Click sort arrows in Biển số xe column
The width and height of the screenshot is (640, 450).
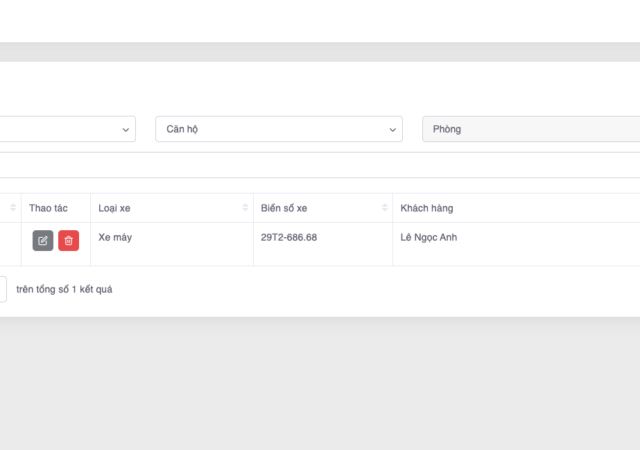tap(384, 208)
